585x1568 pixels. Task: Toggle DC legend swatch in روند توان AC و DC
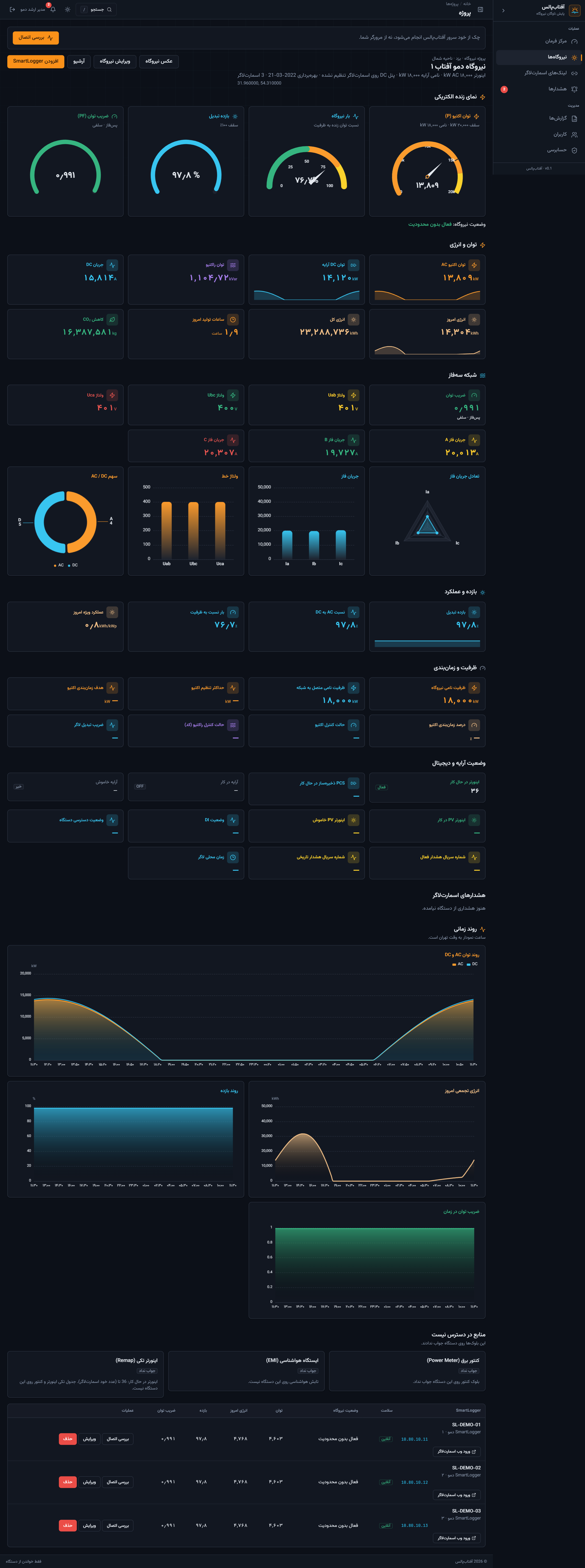(x=468, y=965)
